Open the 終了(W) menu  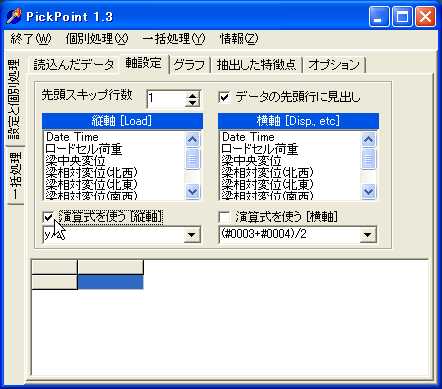(x=31, y=39)
